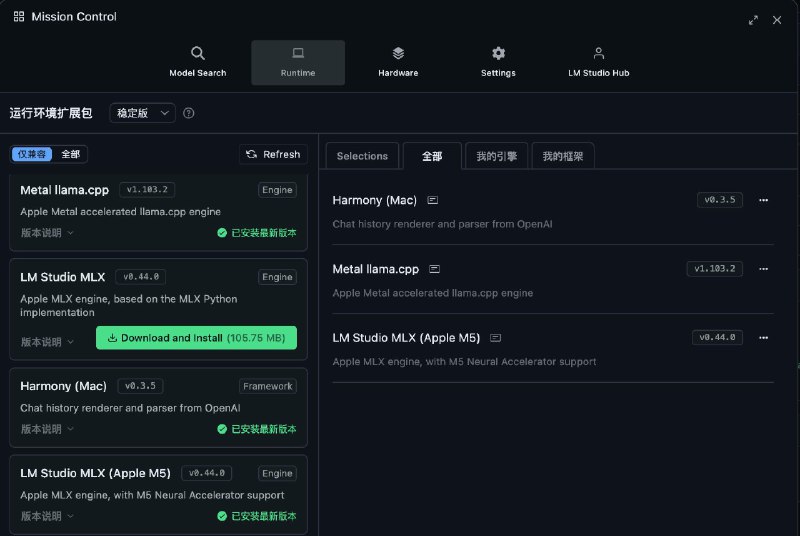Click release notes icon next to Metal llama.cpp

(437, 269)
